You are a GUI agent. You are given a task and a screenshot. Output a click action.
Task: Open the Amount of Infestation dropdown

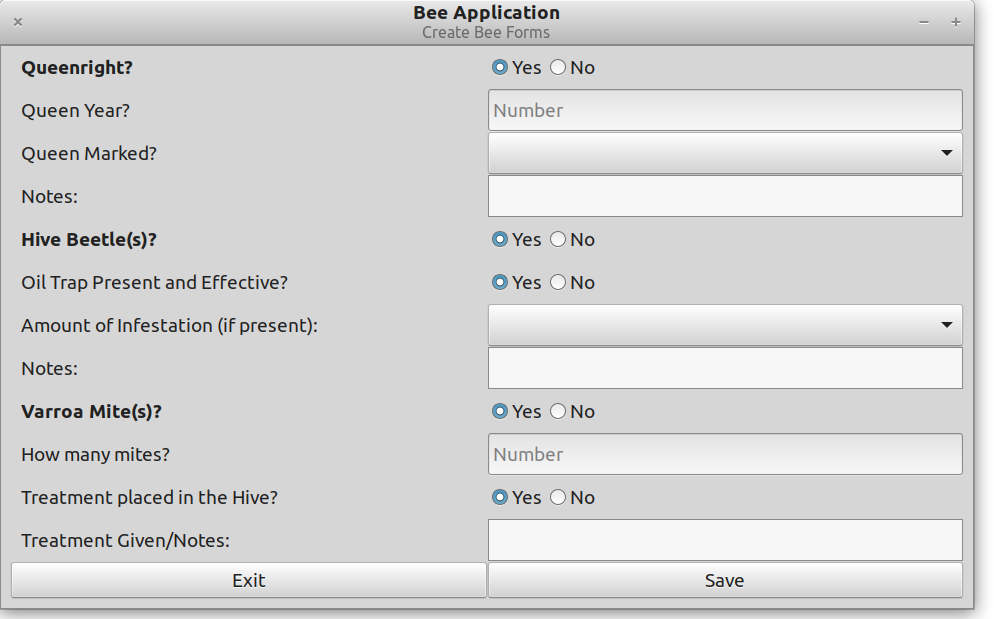[x=724, y=324]
